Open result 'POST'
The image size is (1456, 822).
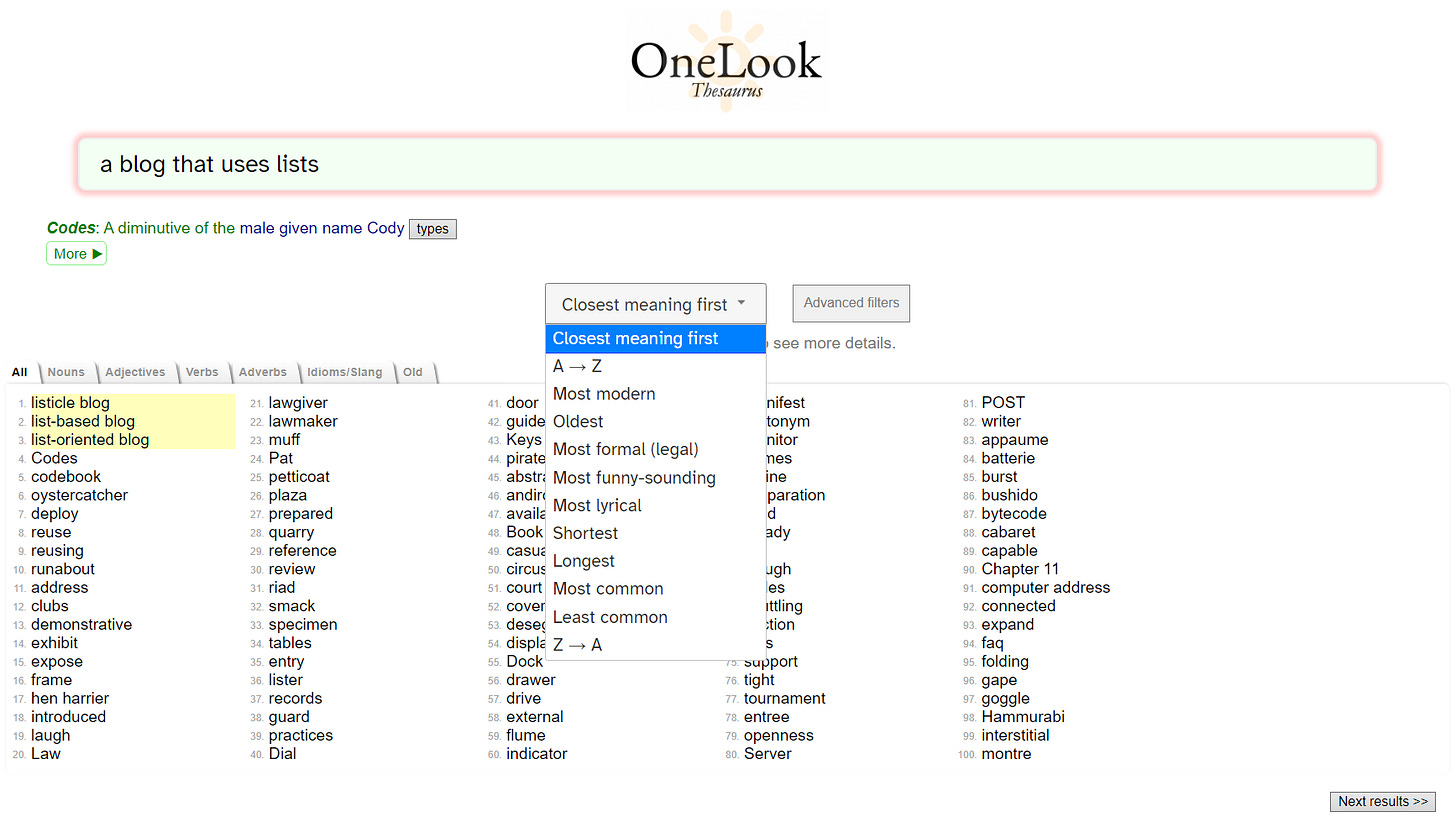click(1003, 403)
